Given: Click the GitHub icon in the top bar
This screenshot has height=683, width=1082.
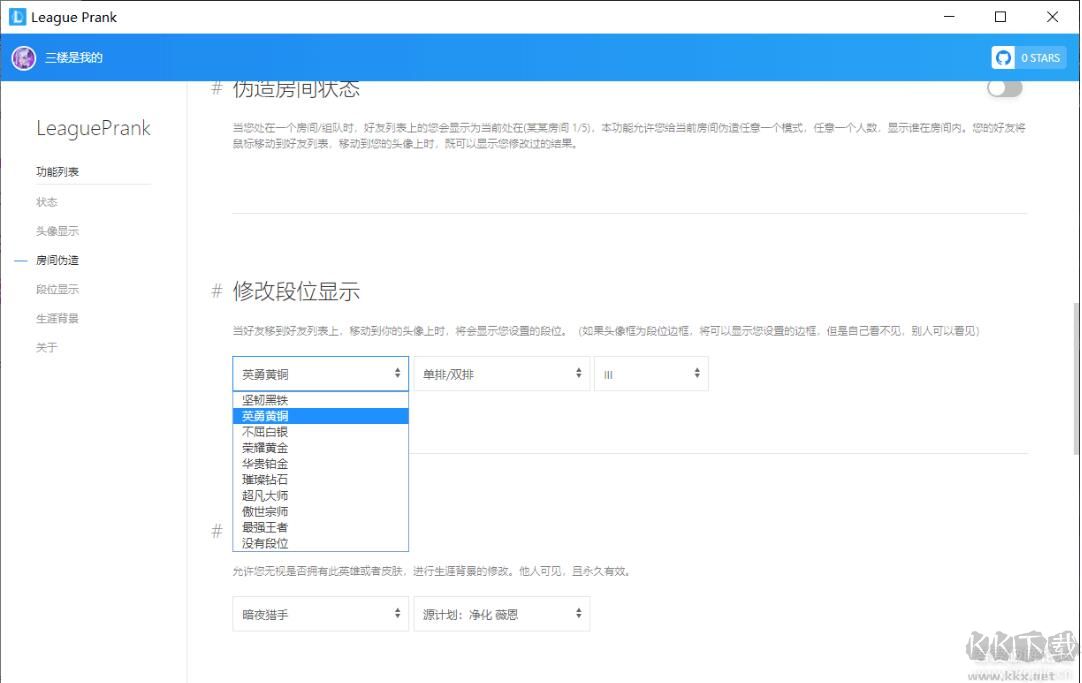Looking at the screenshot, I should pos(1002,57).
